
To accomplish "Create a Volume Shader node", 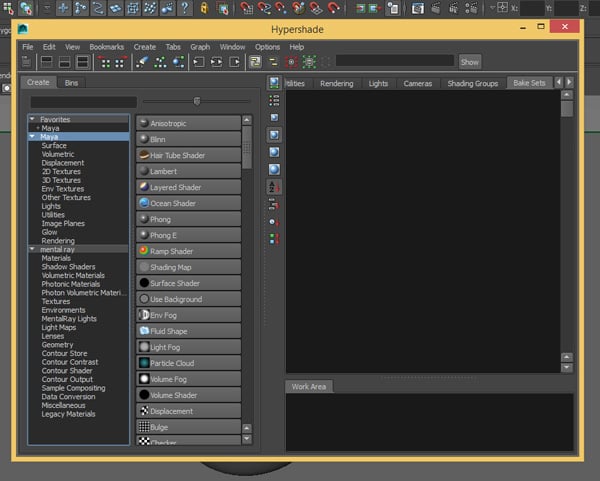I will (x=188, y=395).
